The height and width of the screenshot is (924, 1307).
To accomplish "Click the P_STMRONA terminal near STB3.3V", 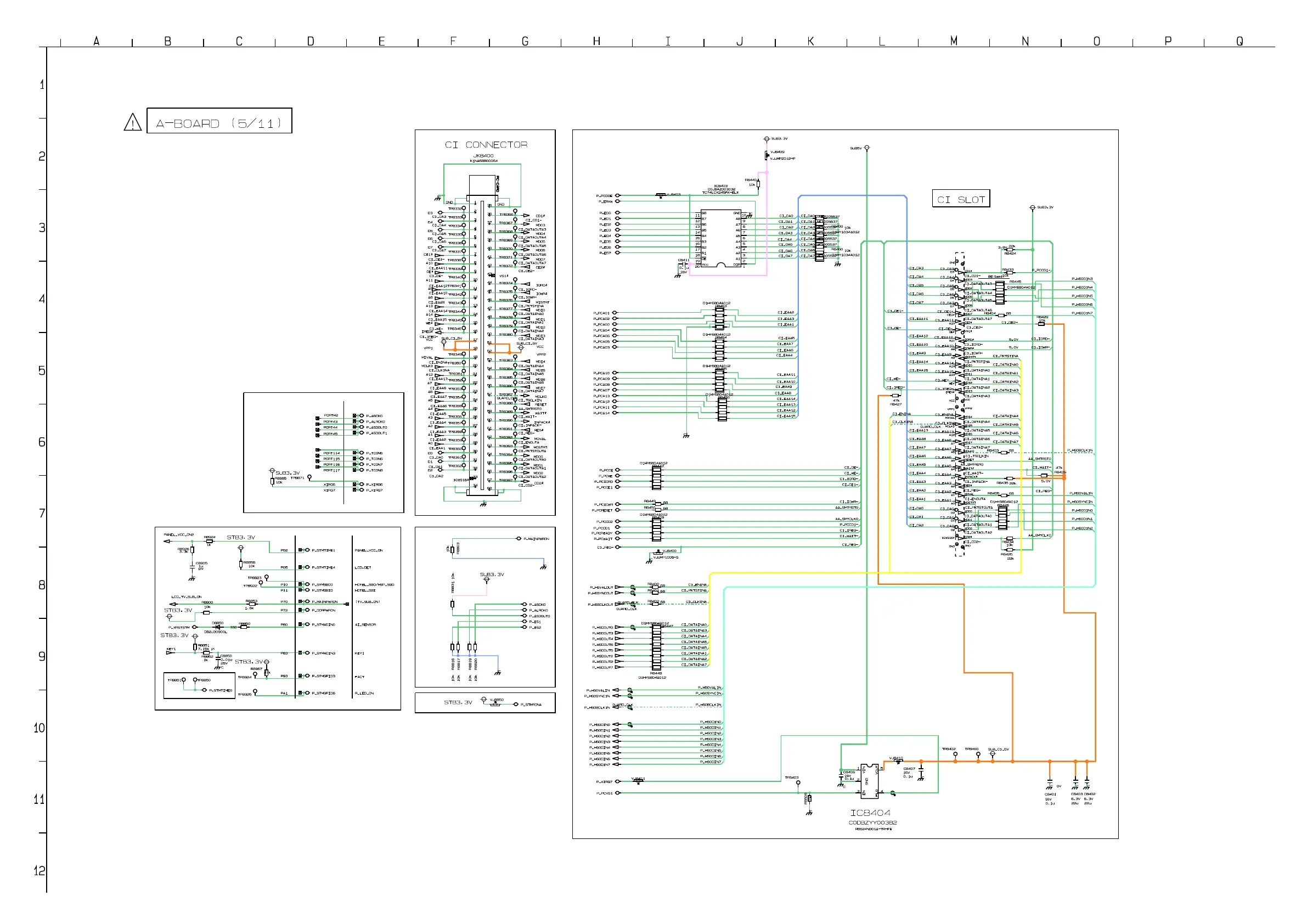I will coord(516,705).
